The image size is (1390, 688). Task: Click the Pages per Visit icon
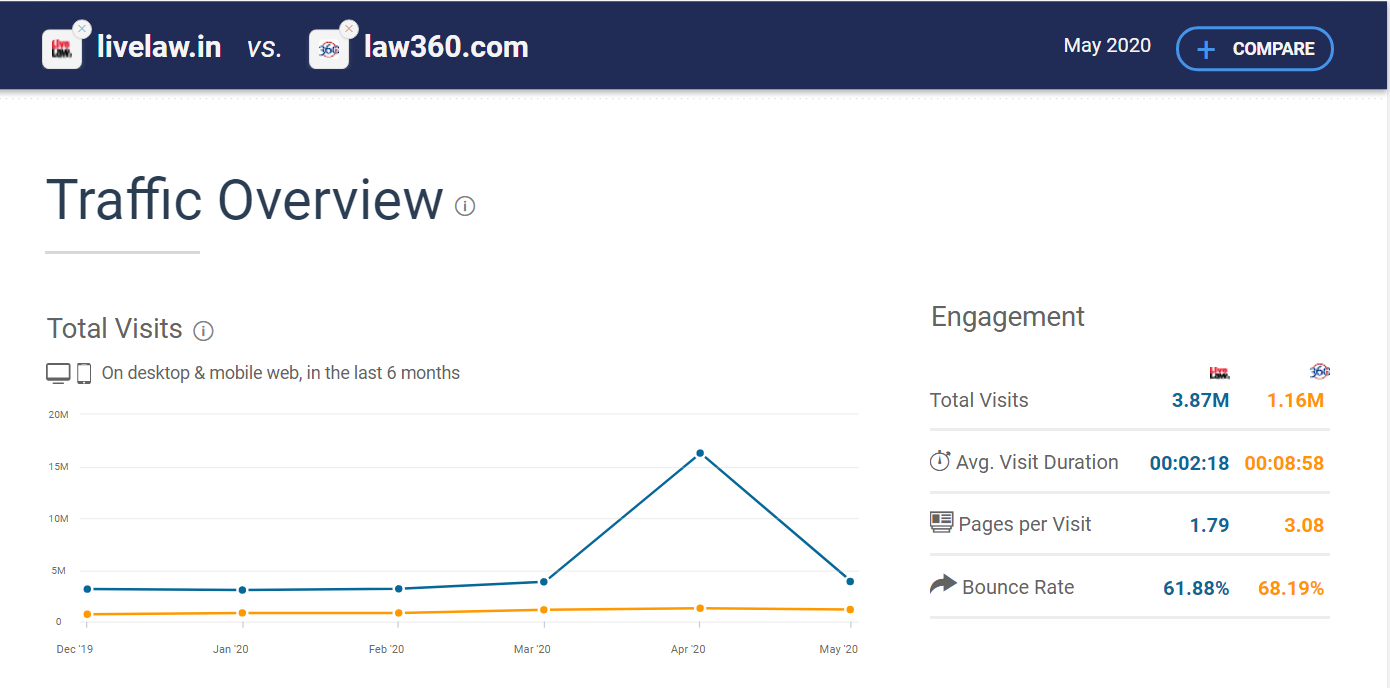[941, 522]
